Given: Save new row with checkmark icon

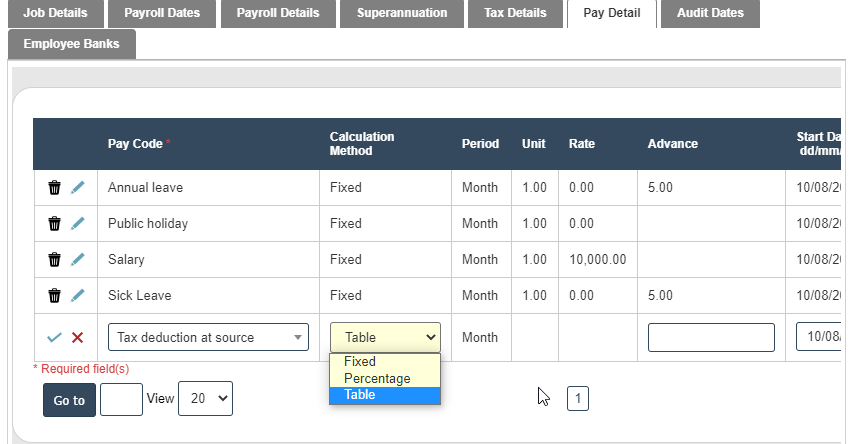Looking at the screenshot, I should [x=54, y=338].
